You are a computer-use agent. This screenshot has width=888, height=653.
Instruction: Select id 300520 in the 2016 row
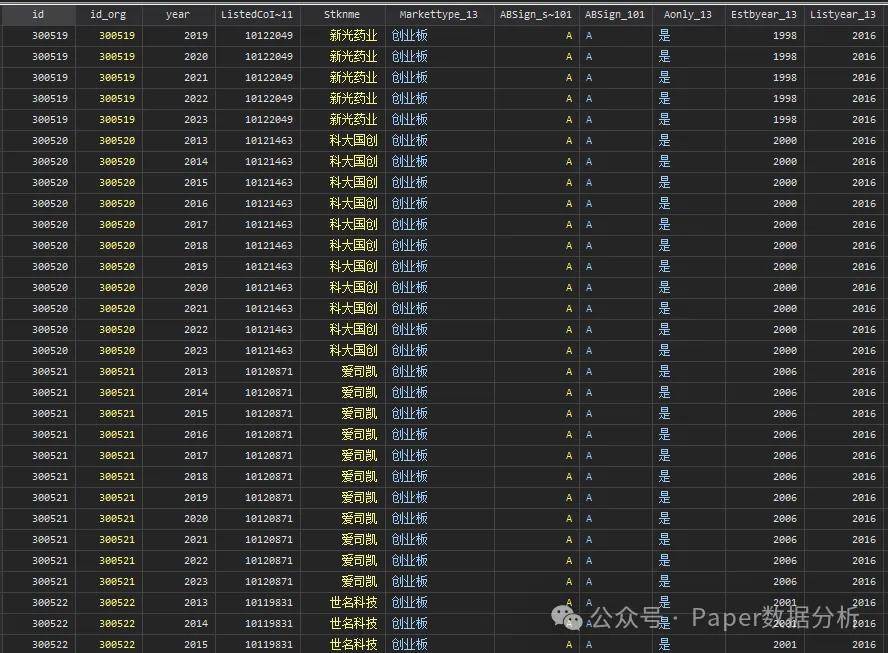pos(50,203)
